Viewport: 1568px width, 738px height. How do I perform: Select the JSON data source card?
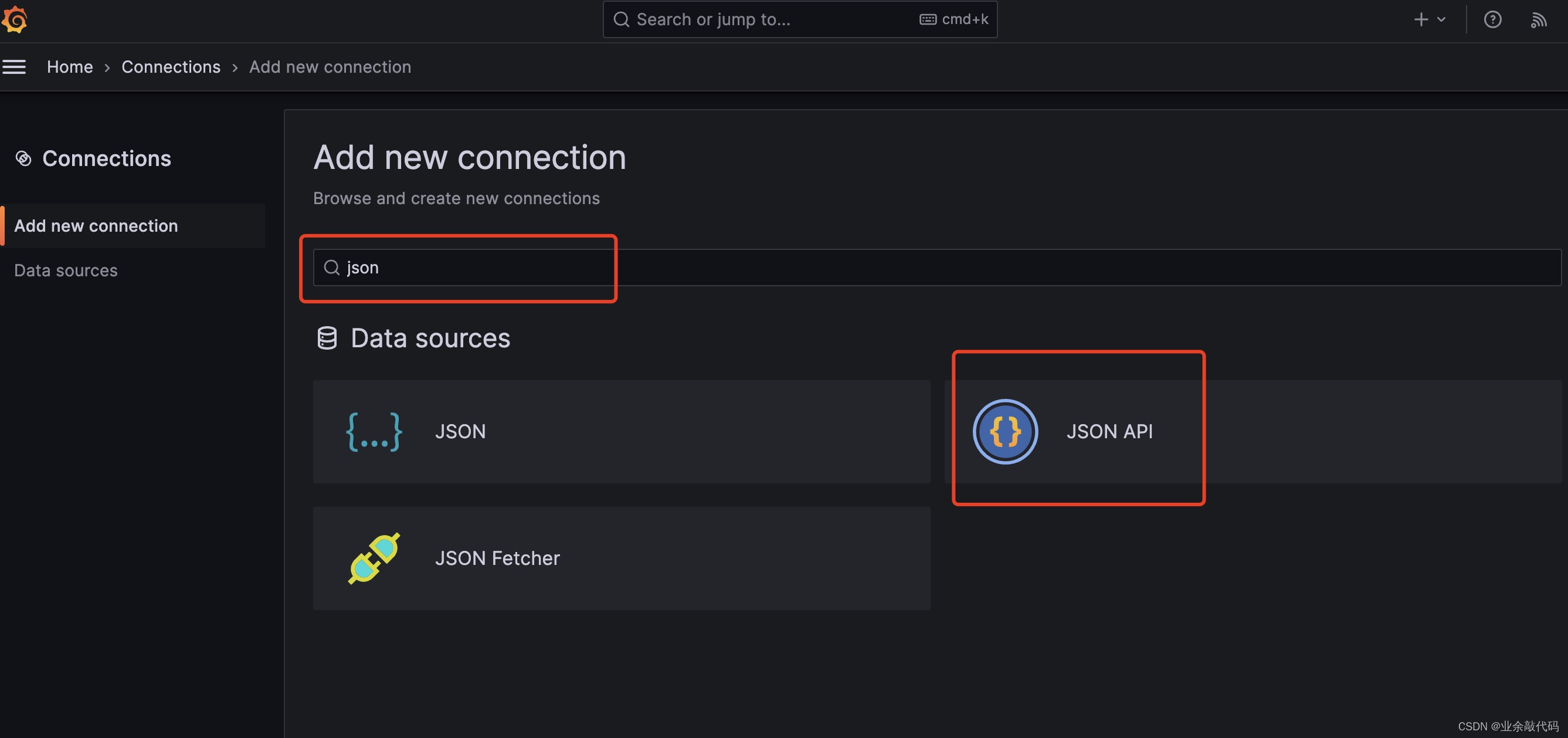point(622,432)
